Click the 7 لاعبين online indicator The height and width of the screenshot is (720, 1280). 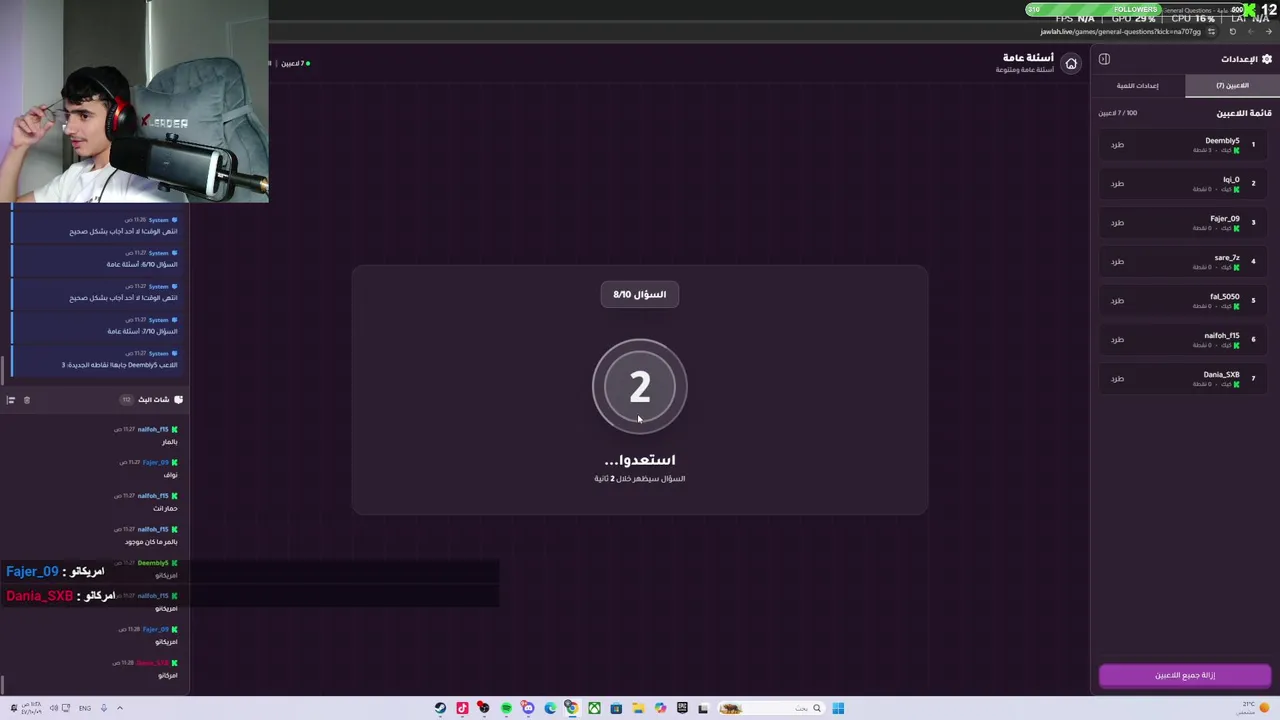pos(294,64)
